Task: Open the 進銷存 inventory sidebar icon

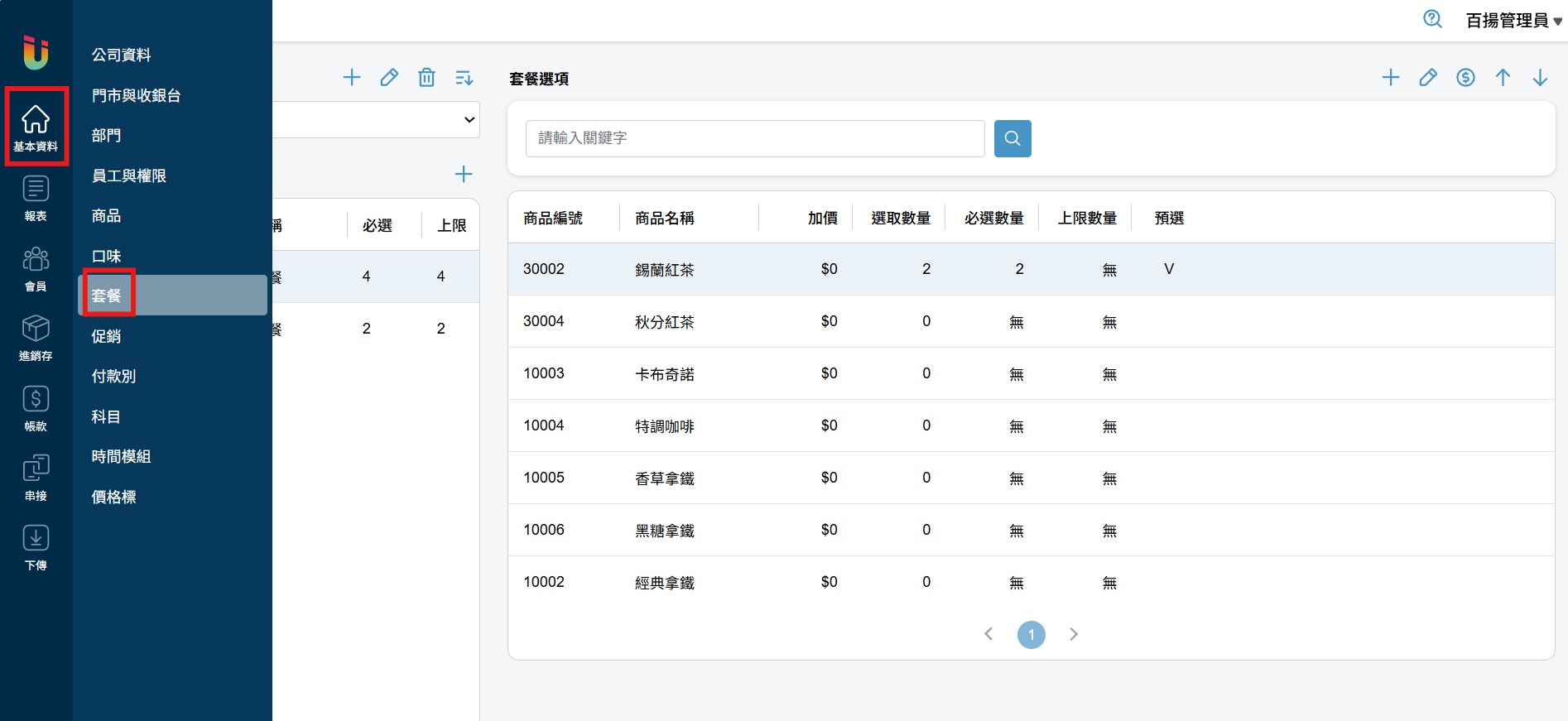Action: [36, 338]
